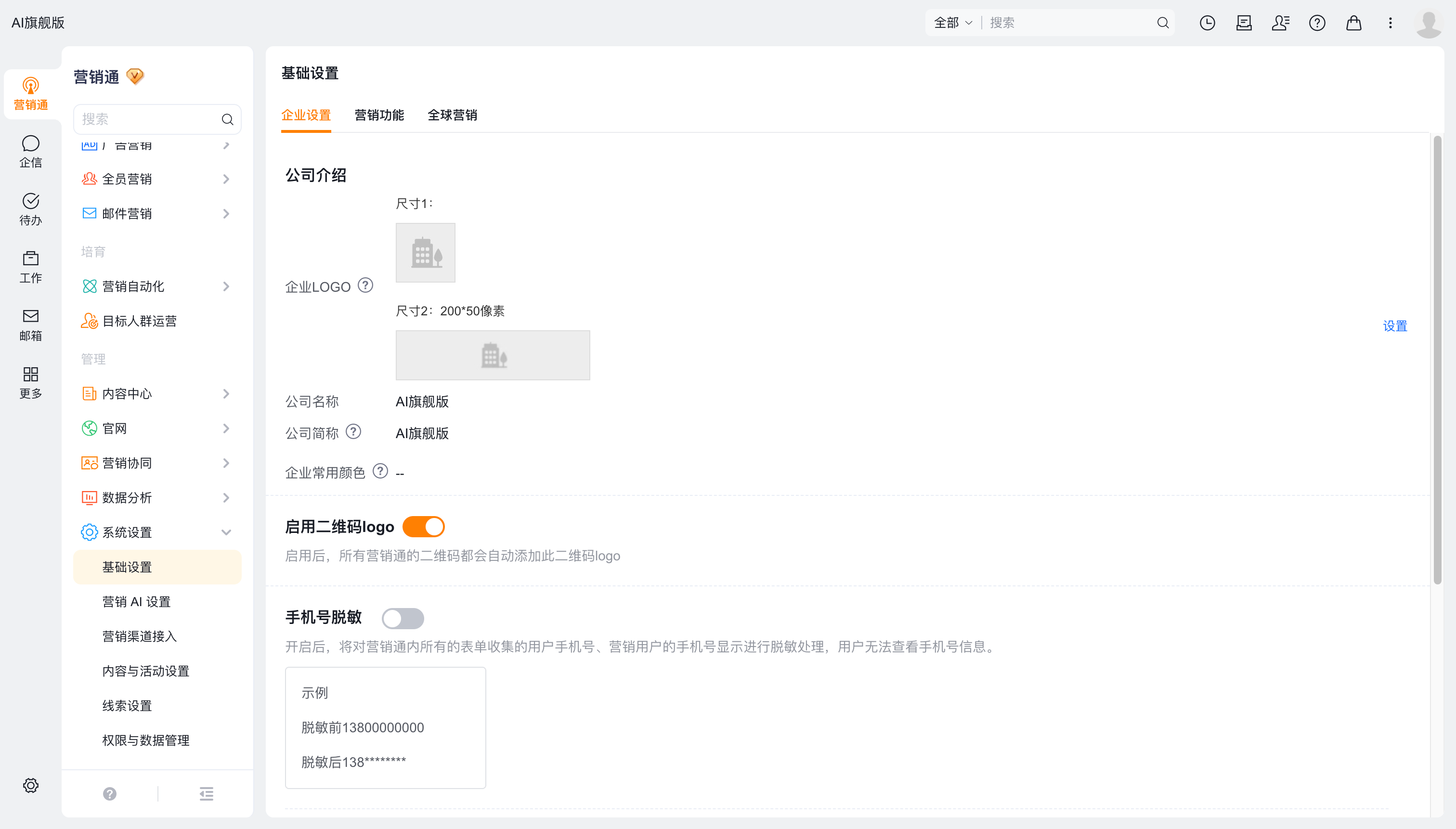Viewport: 1456px width, 829px height.
Task: Switch to the 营销功能 tab
Action: coord(379,115)
